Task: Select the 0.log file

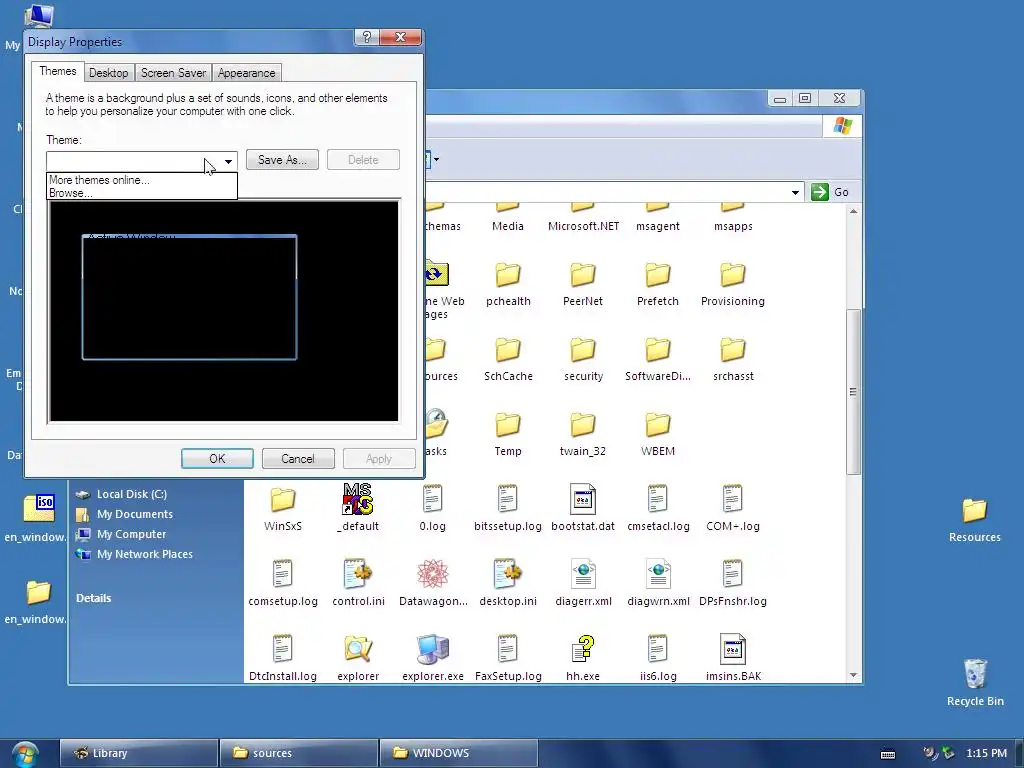Action: click(x=432, y=509)
